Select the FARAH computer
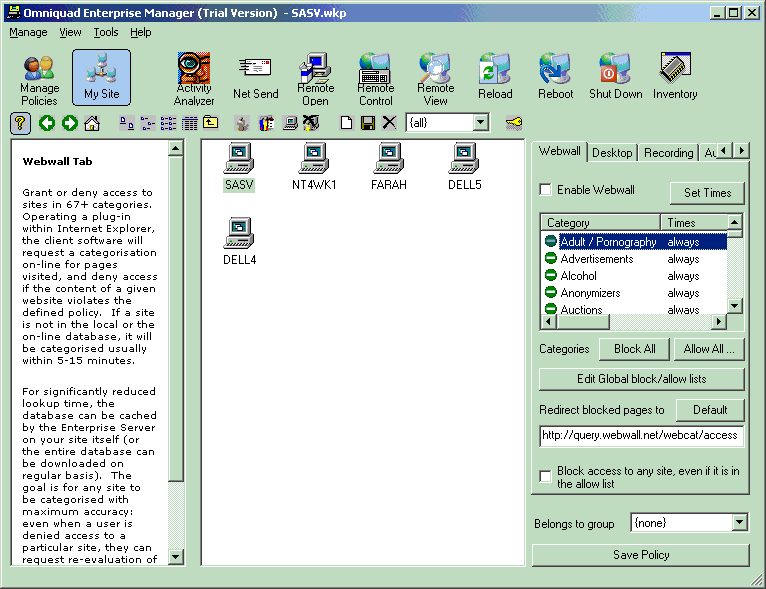Image resolution: width=766 pixels, height=589 pixels. tap(389, 167)
